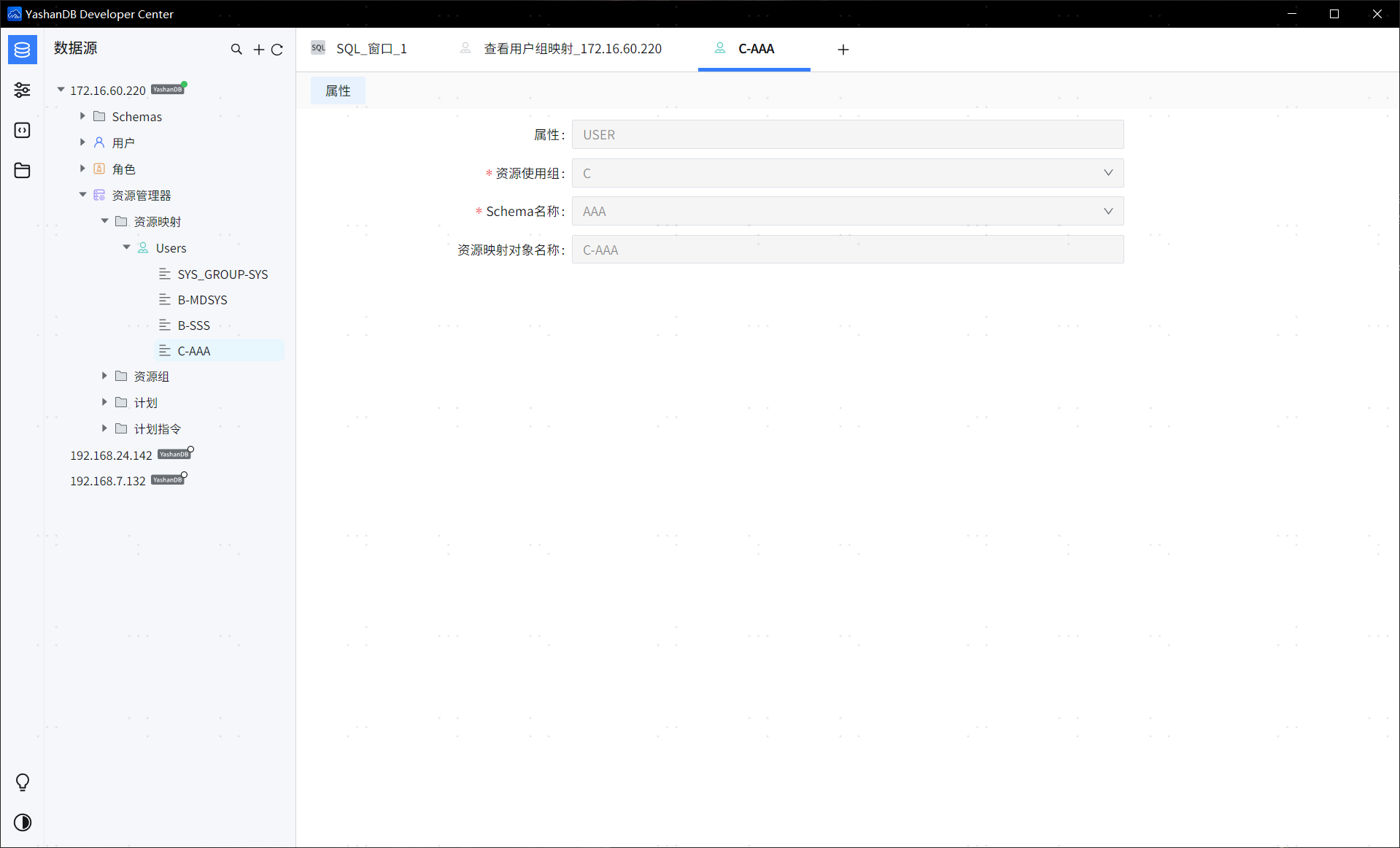The width and height of the screenshot is (1400, 848).
Task: Open the 资源使用组 dropdown
Action: coord(848,173)
